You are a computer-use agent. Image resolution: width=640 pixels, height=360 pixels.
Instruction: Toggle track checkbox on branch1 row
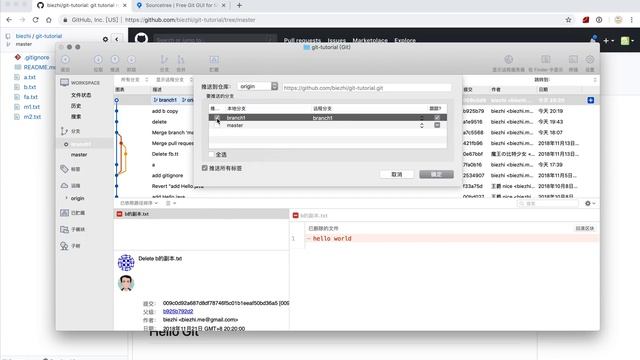click(437, 118)
